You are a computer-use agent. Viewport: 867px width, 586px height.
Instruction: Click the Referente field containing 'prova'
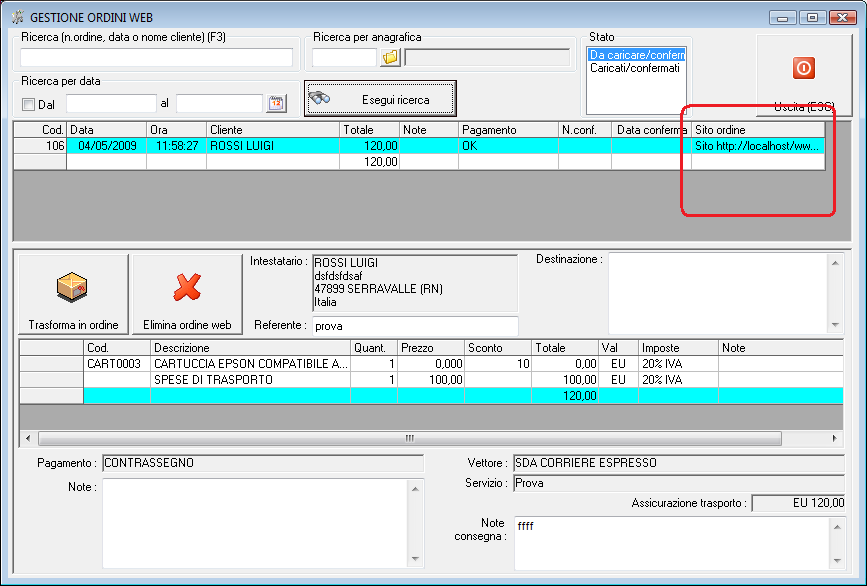coord(415,326)
